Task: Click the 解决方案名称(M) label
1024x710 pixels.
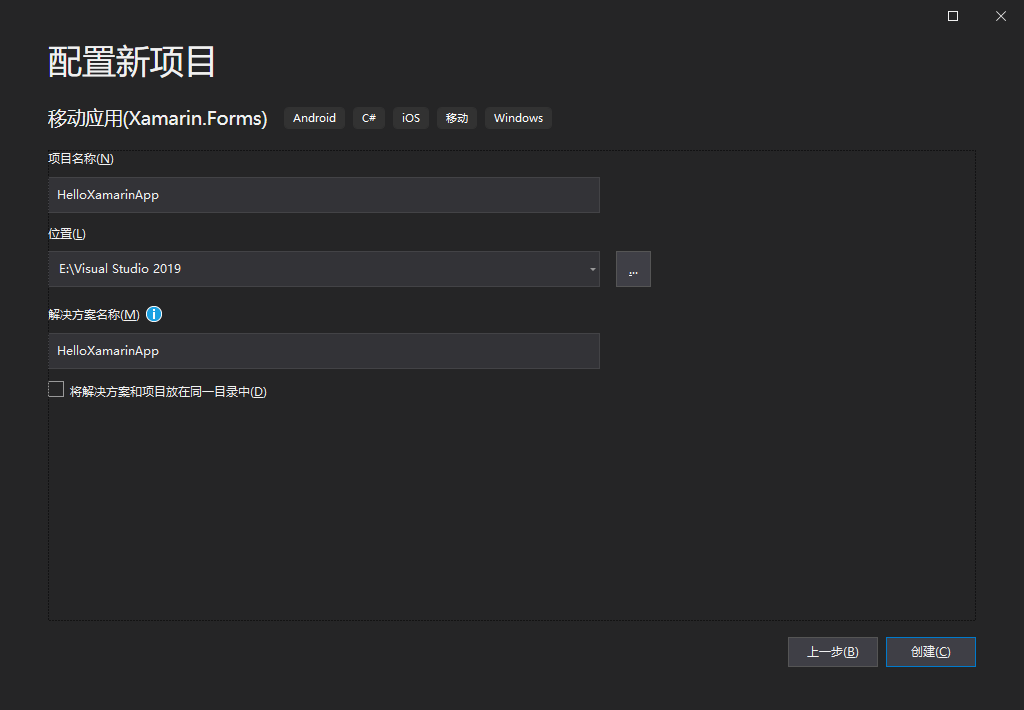Action: coord(94,315)
